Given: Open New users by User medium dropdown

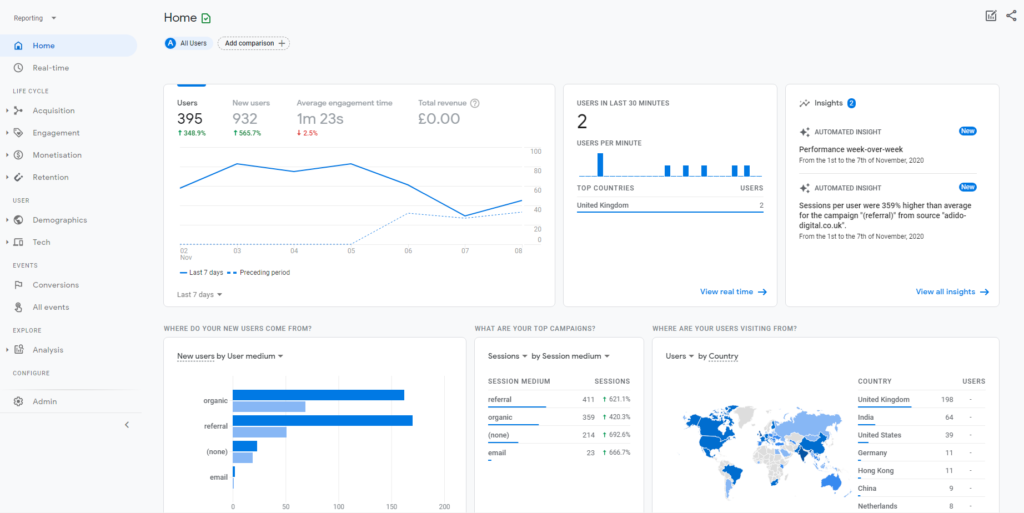Looking at the screenshot, I should coord(230,356).
